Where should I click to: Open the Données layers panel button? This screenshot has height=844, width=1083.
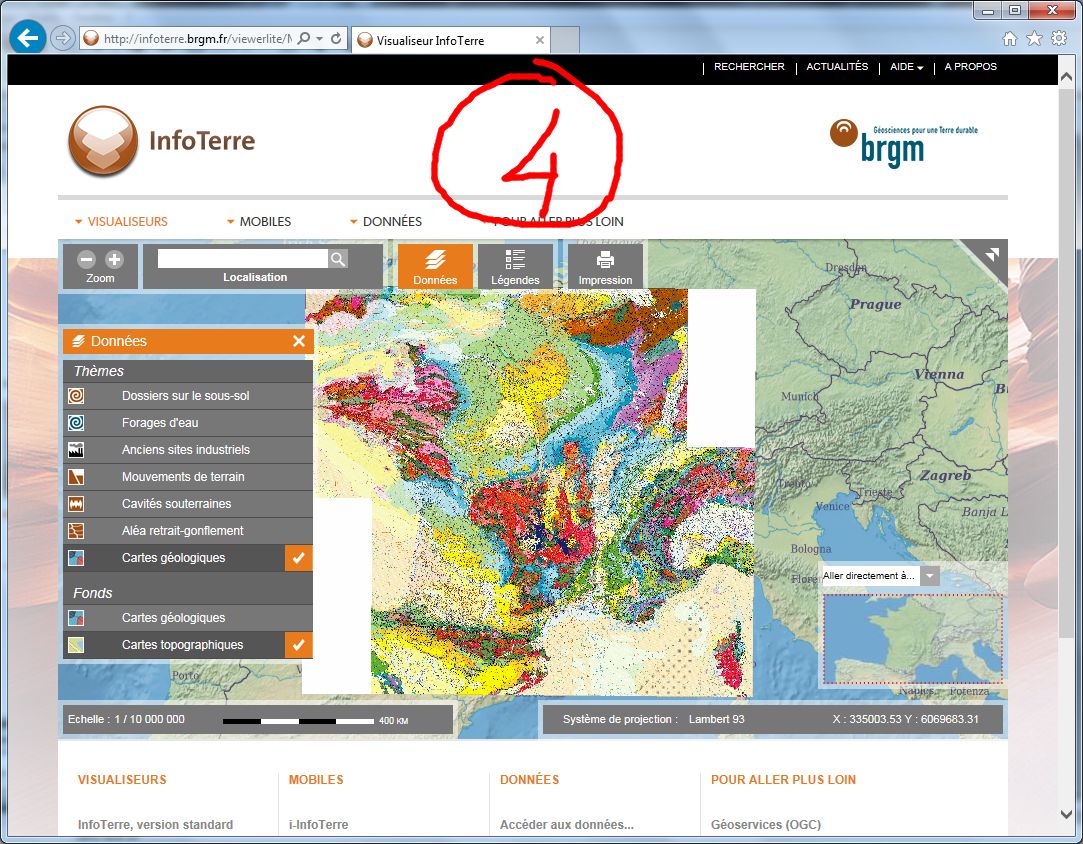[x=435, y=266]
